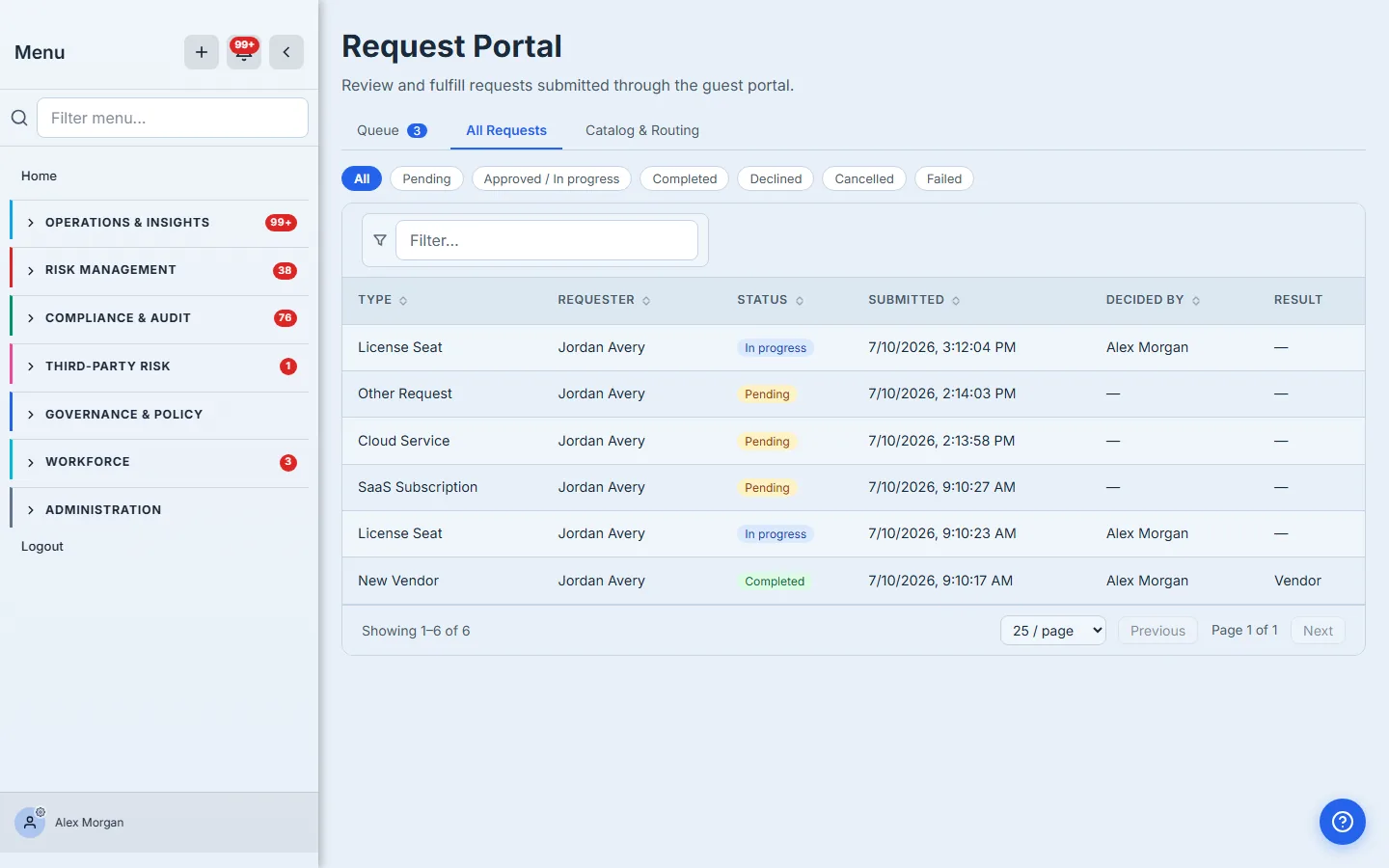The image size is (1389, 868).
Task: Sort by Status column sort icon
Action: coord(800,301)
